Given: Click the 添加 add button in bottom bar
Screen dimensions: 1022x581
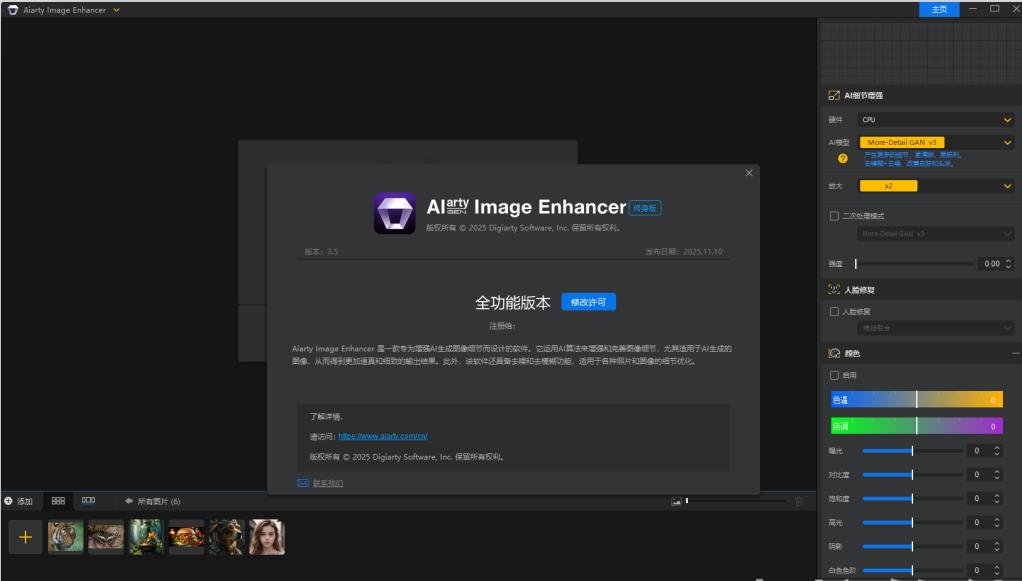Looking at the screenshot, I should (18, 501).
